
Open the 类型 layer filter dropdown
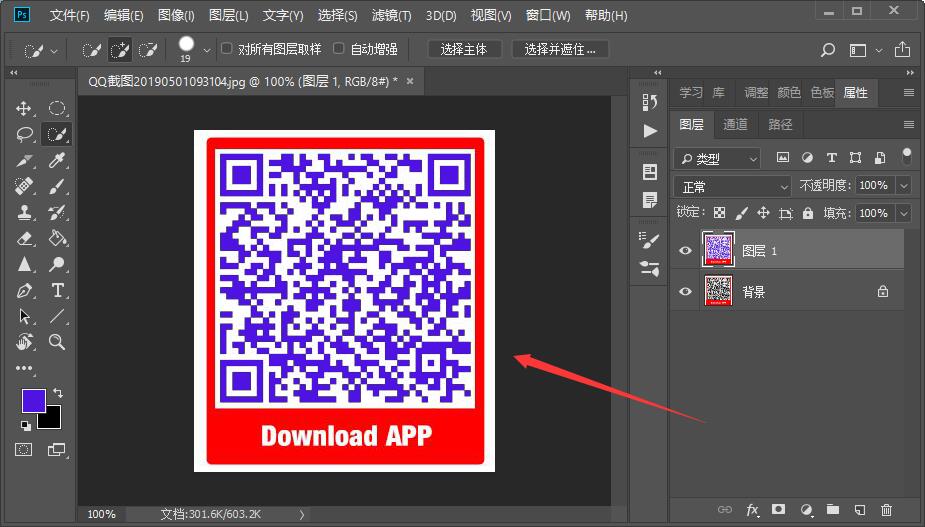717,158
